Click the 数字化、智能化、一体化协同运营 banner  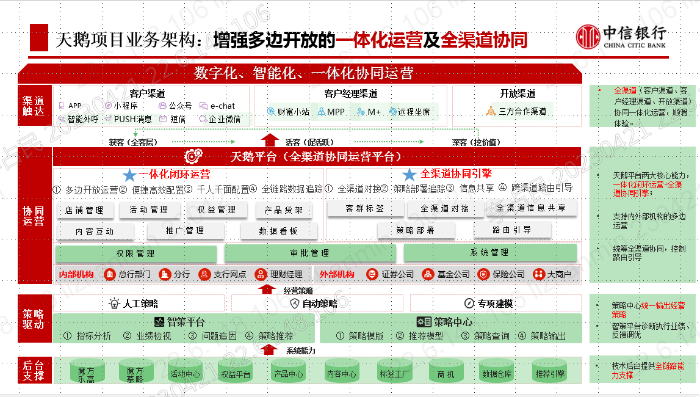tap(300, 73)
